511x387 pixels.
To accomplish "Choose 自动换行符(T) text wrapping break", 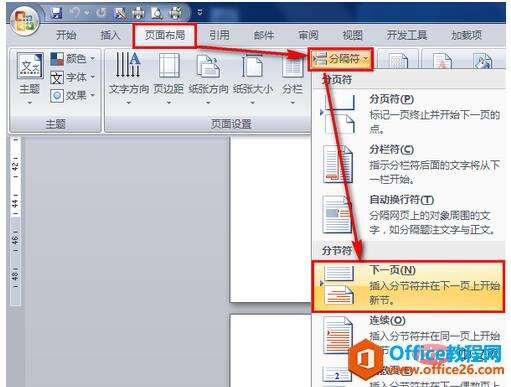I will point(409,215).
